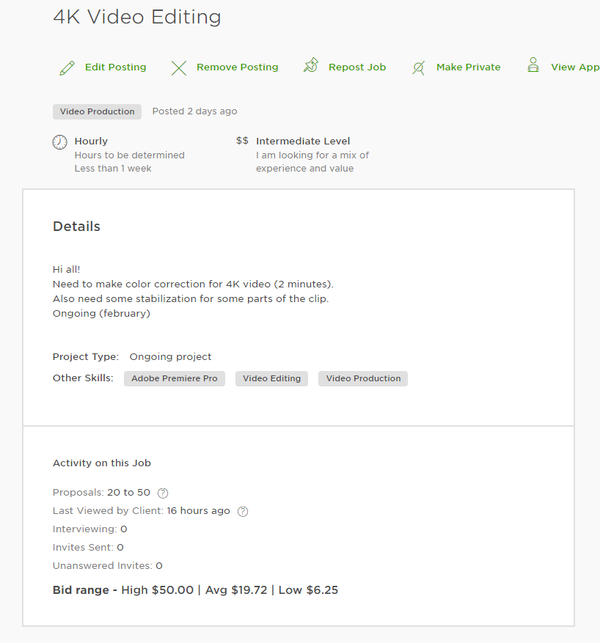Open the View App text link
Screen dimensions: 600x643
coord(575,67)
